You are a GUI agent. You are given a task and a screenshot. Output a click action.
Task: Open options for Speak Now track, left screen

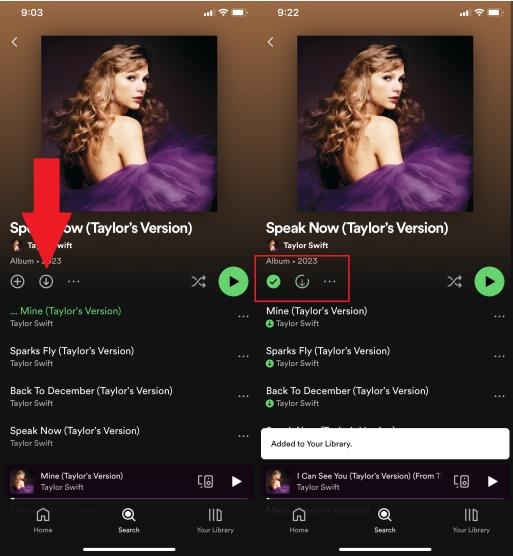pyautogui.click(x=243, y=436)
